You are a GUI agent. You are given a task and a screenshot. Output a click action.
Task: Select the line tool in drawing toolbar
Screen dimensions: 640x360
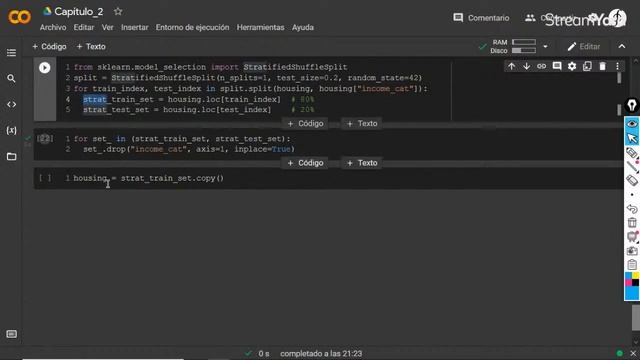(632, 167)
